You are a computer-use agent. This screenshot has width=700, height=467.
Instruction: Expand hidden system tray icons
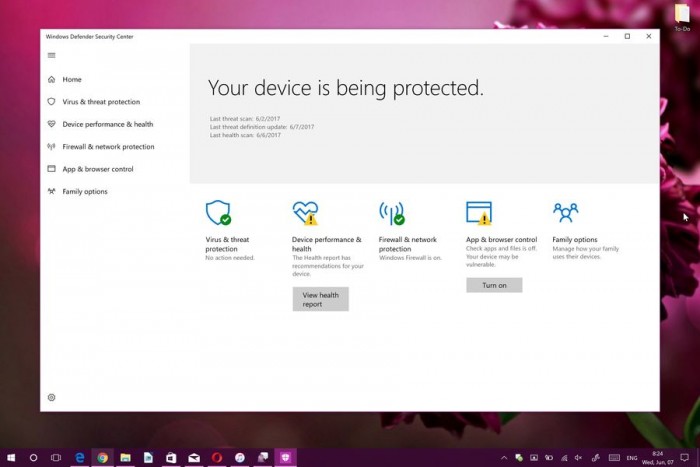[504, 458]
